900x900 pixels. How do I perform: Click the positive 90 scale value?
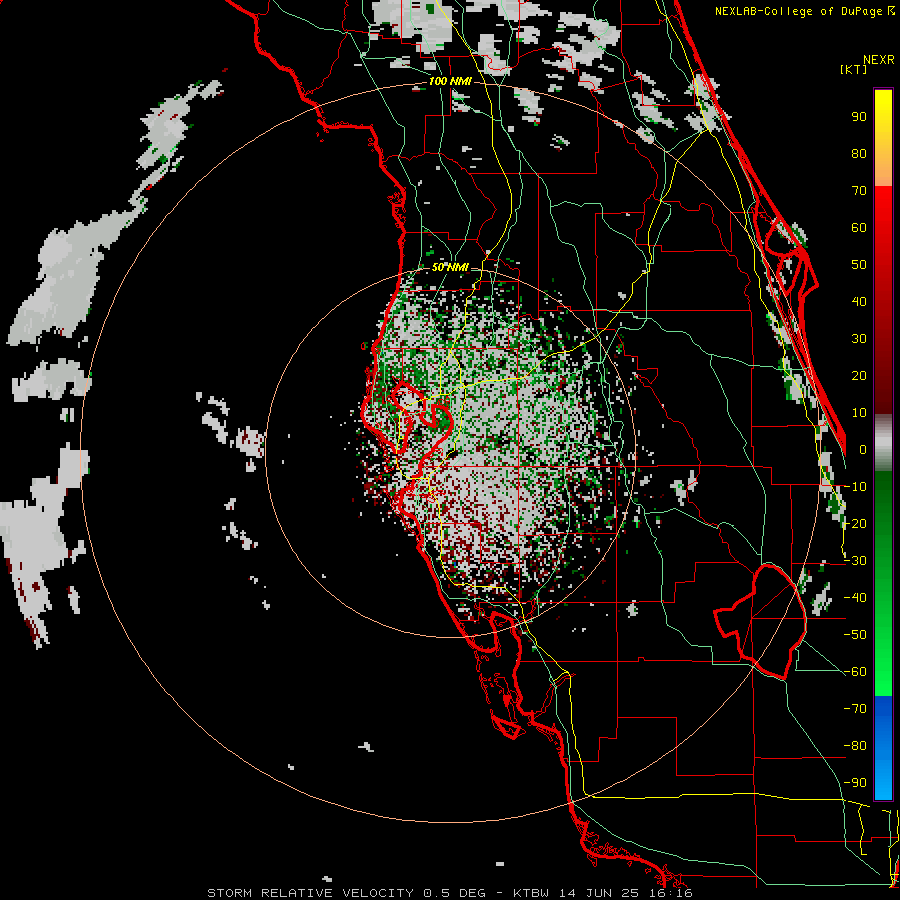[859, 117]
